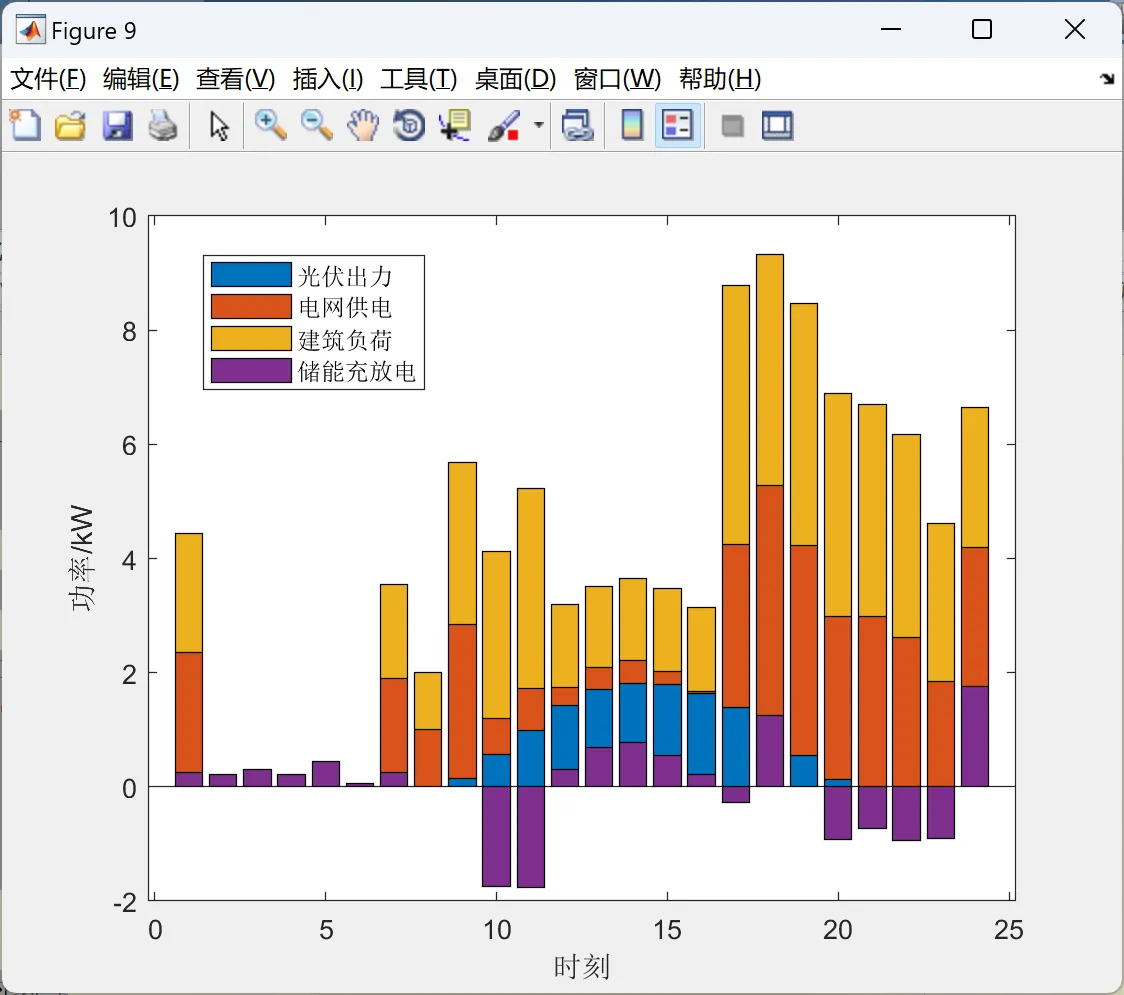
Task: Open the 文件(F) menu
Action: (x=48, y=79)
